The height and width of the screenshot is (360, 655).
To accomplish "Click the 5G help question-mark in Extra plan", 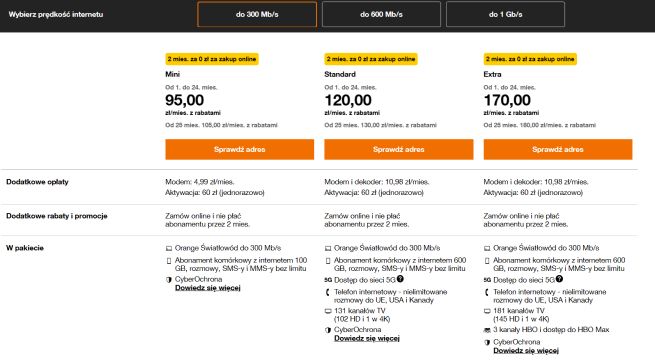I will click(559, 279).
